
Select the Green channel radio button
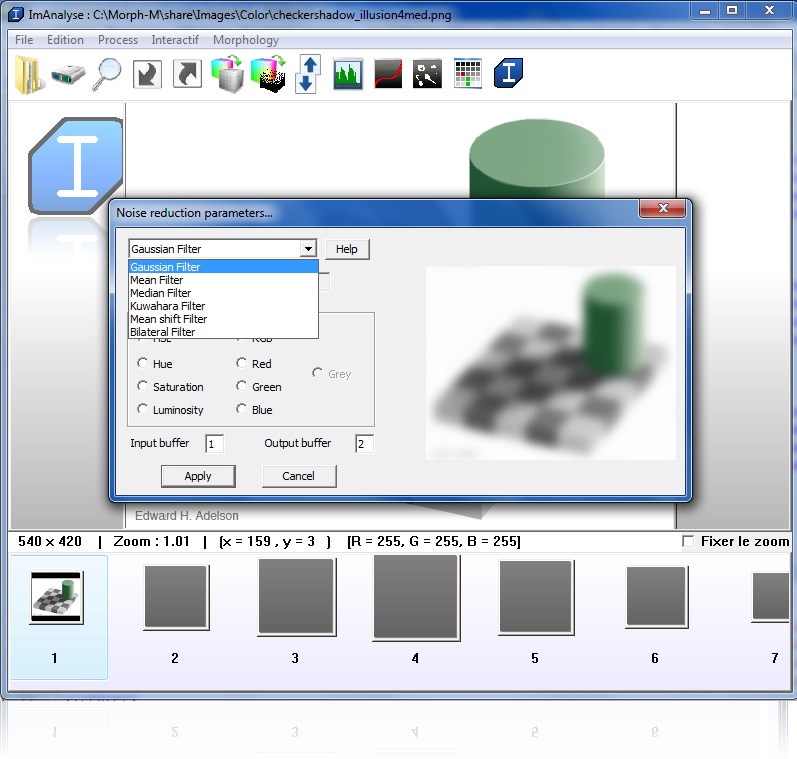pos(241,386)
